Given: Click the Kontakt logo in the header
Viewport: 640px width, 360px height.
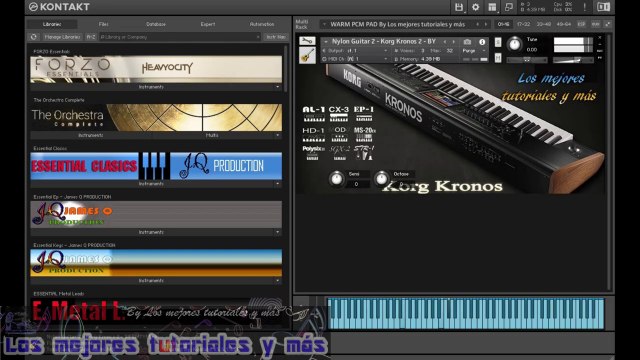Looking at the screenshot, I should point(59,7).
